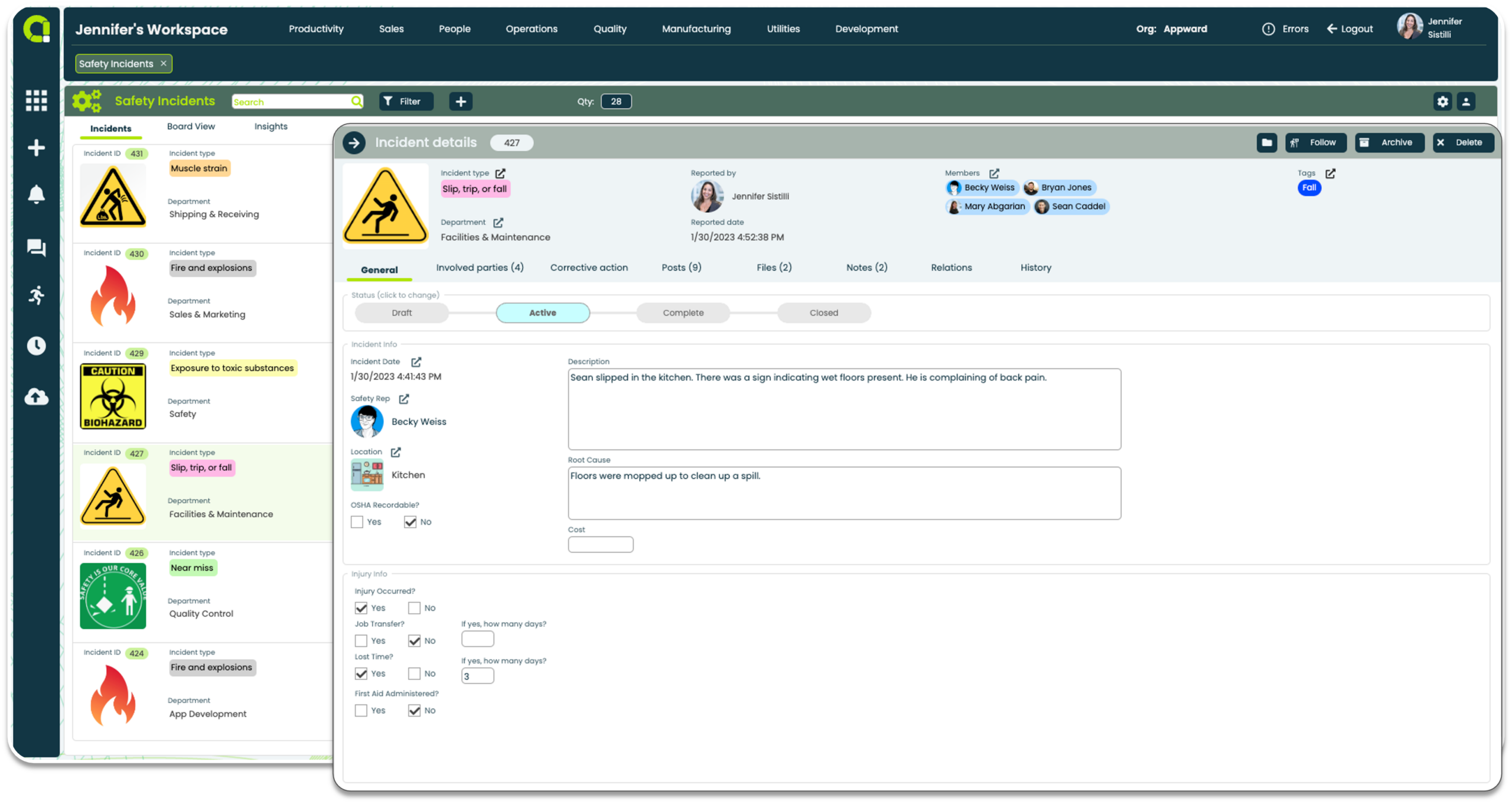This screenshot has height=804, width=1512.
Task: Click the people/members icon in toolbar
Action: (1466, 101)
